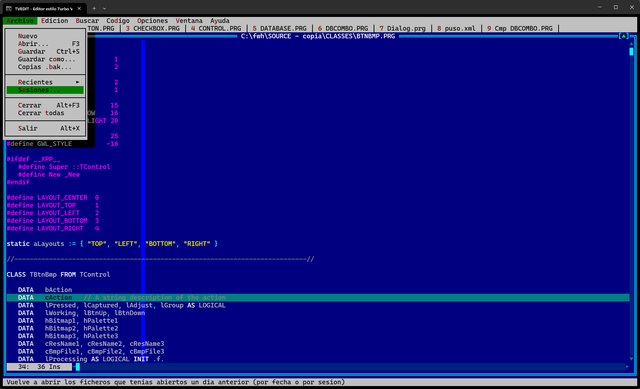Click the horizontal scrollbar left arrow
The image size is (640, 389).
click(x=74, y=367)
